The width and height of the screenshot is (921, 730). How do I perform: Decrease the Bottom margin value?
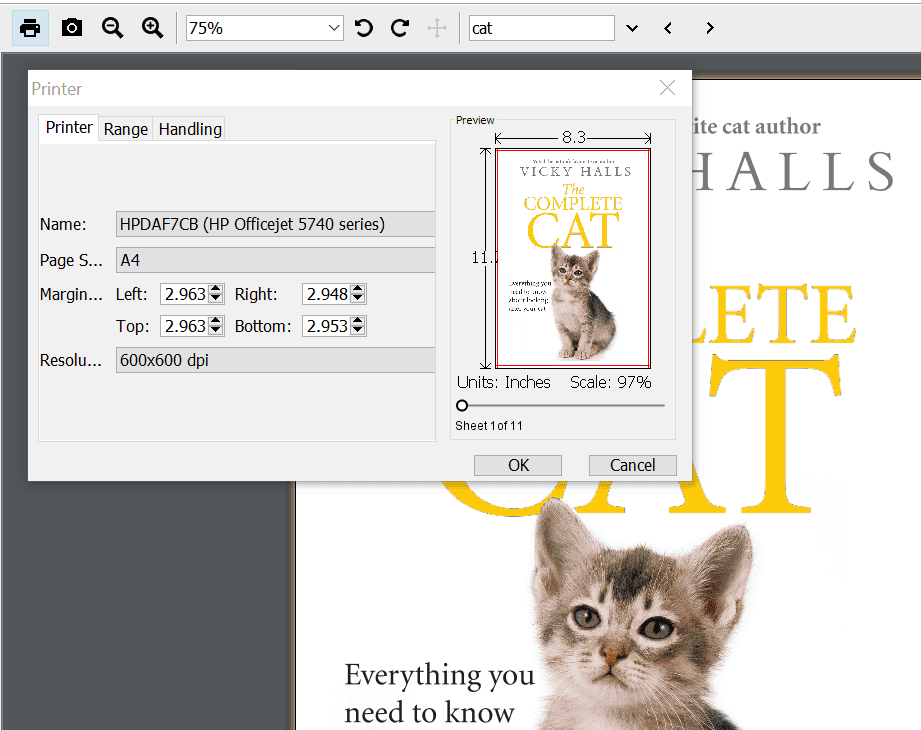pyautogui.click(x=358, y=331)
